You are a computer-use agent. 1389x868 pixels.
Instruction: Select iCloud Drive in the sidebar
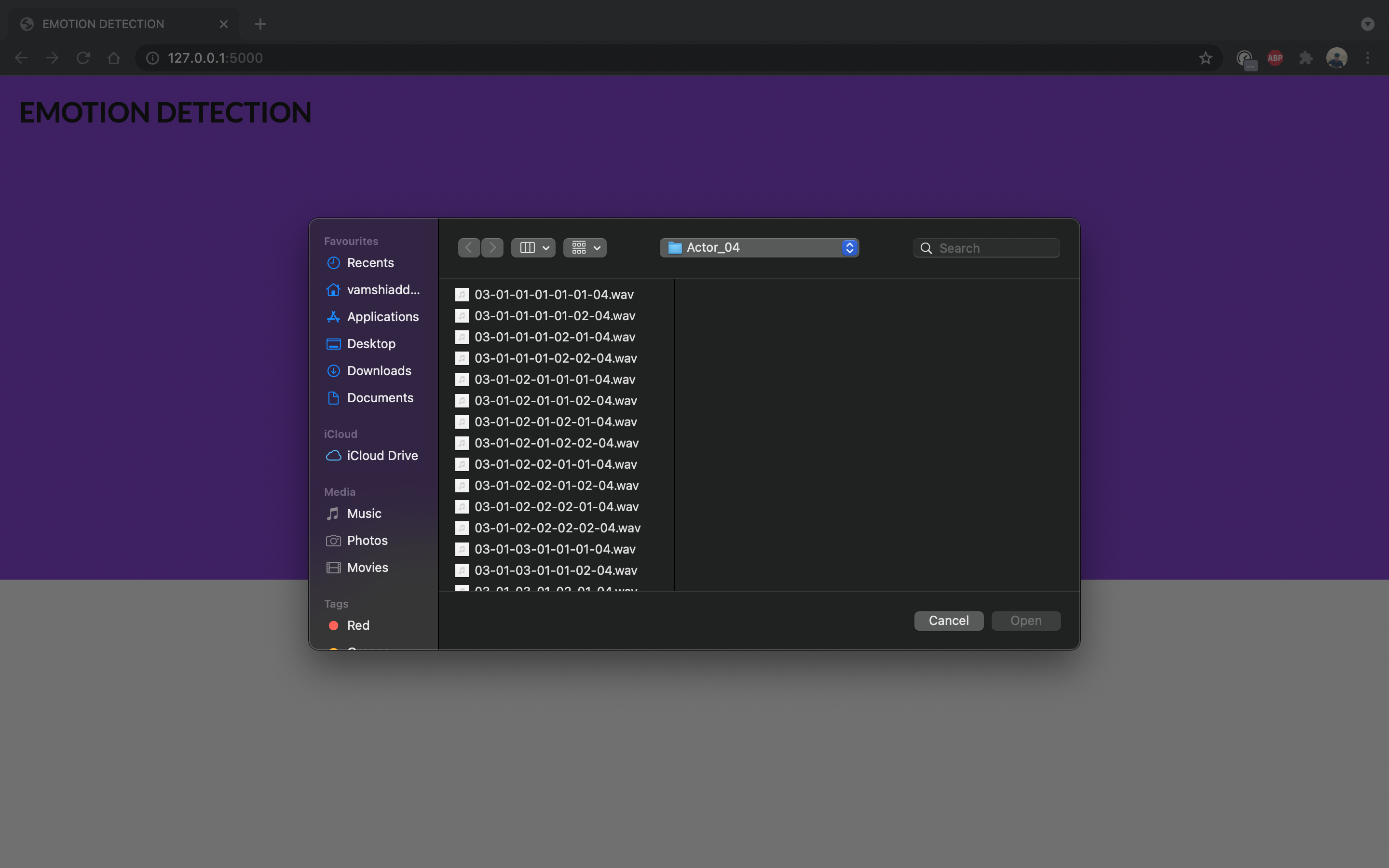[382, 455]
